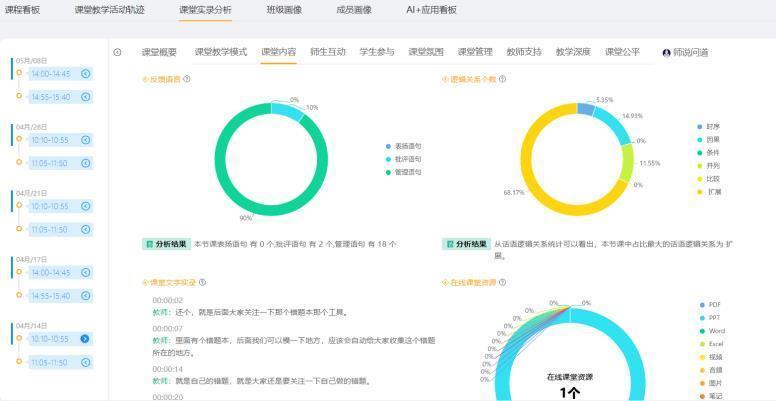Toggle Word resource legend item

click(x=712, y=331)
